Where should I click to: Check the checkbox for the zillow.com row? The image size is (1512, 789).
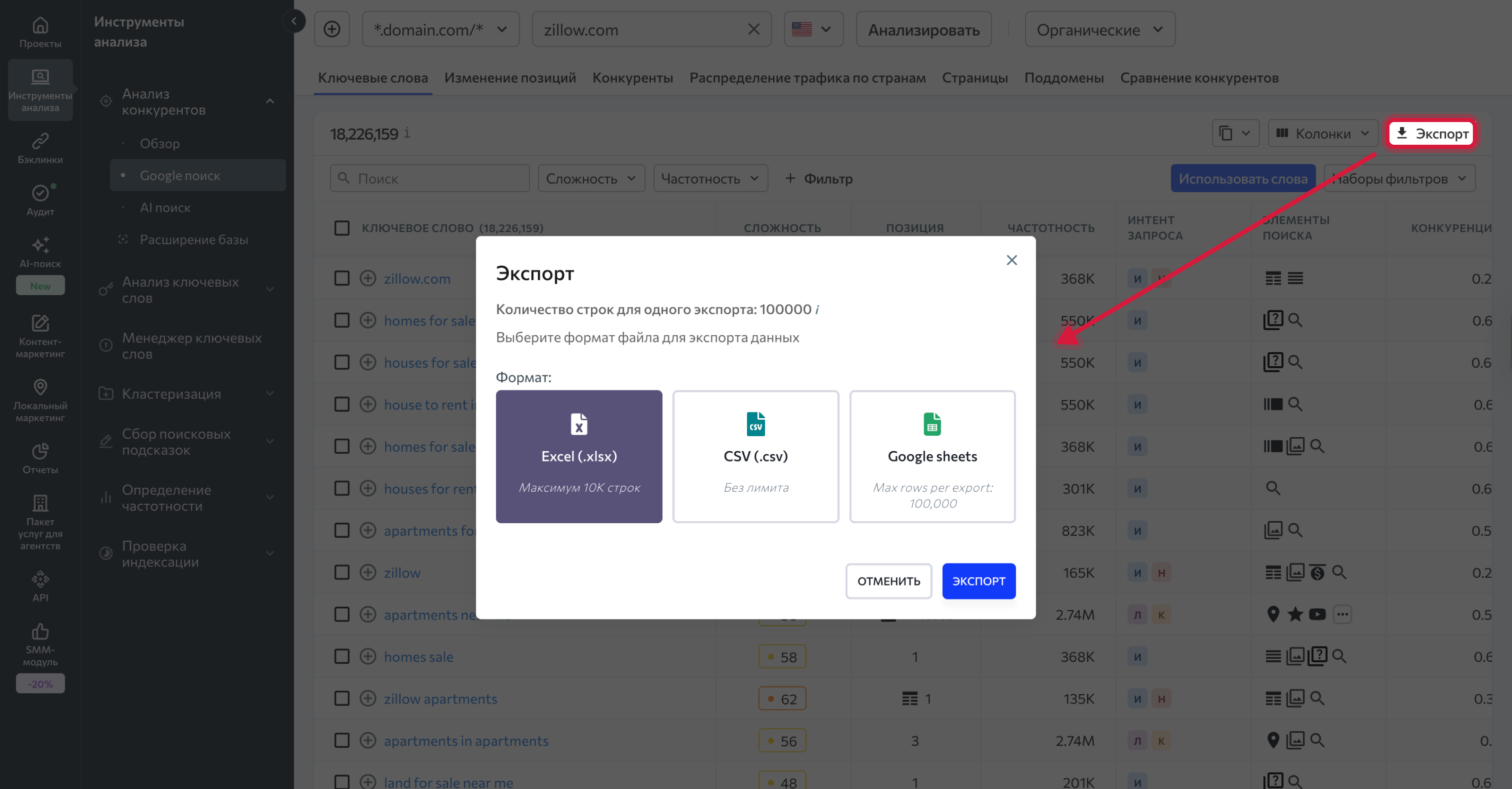coord(342,278)
